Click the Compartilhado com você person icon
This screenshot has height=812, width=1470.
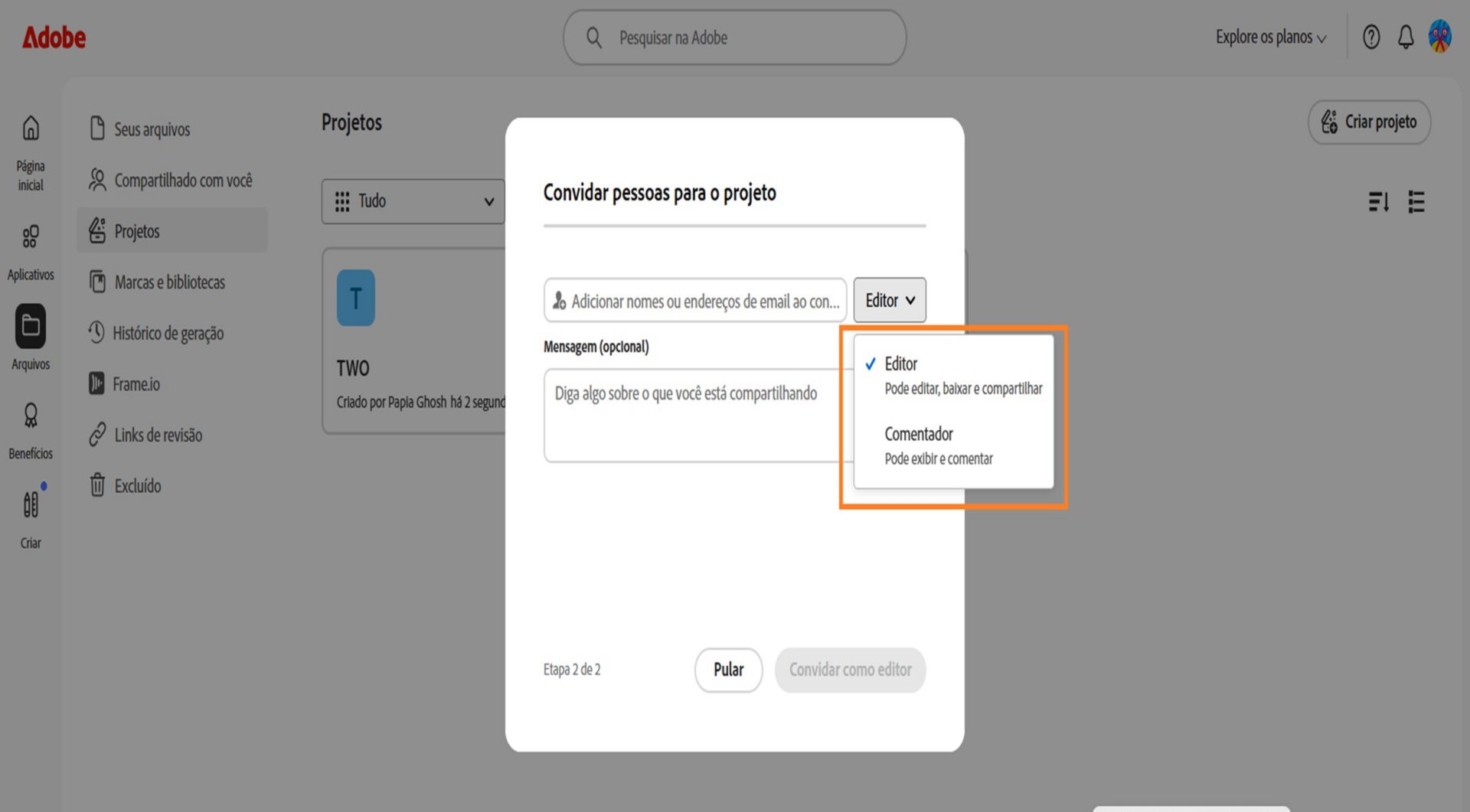[96, 179]
